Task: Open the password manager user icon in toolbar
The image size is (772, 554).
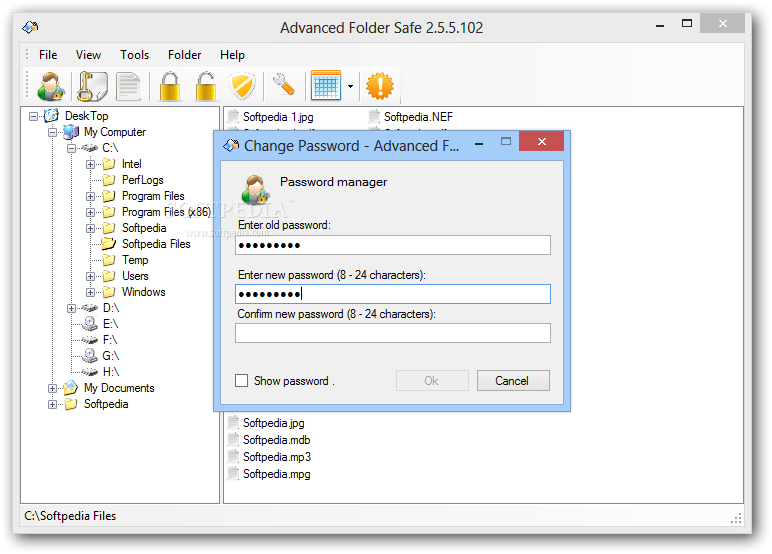Action: coord(51,86)
